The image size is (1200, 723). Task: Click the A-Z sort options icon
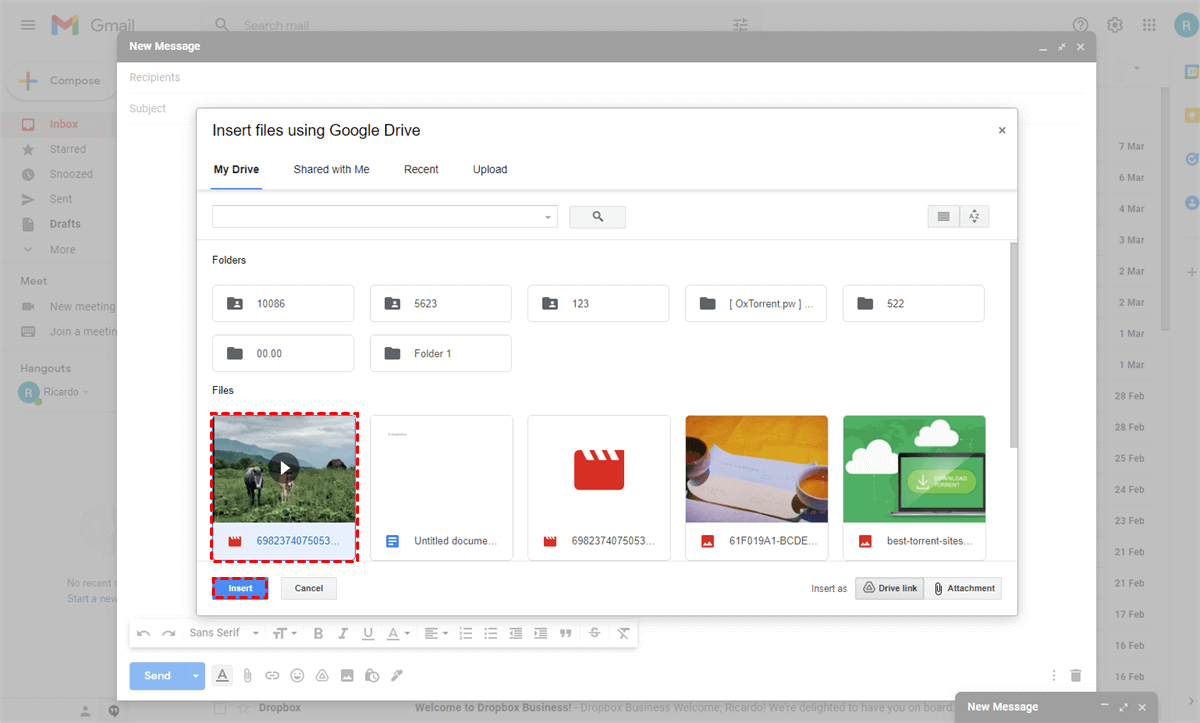974,217
